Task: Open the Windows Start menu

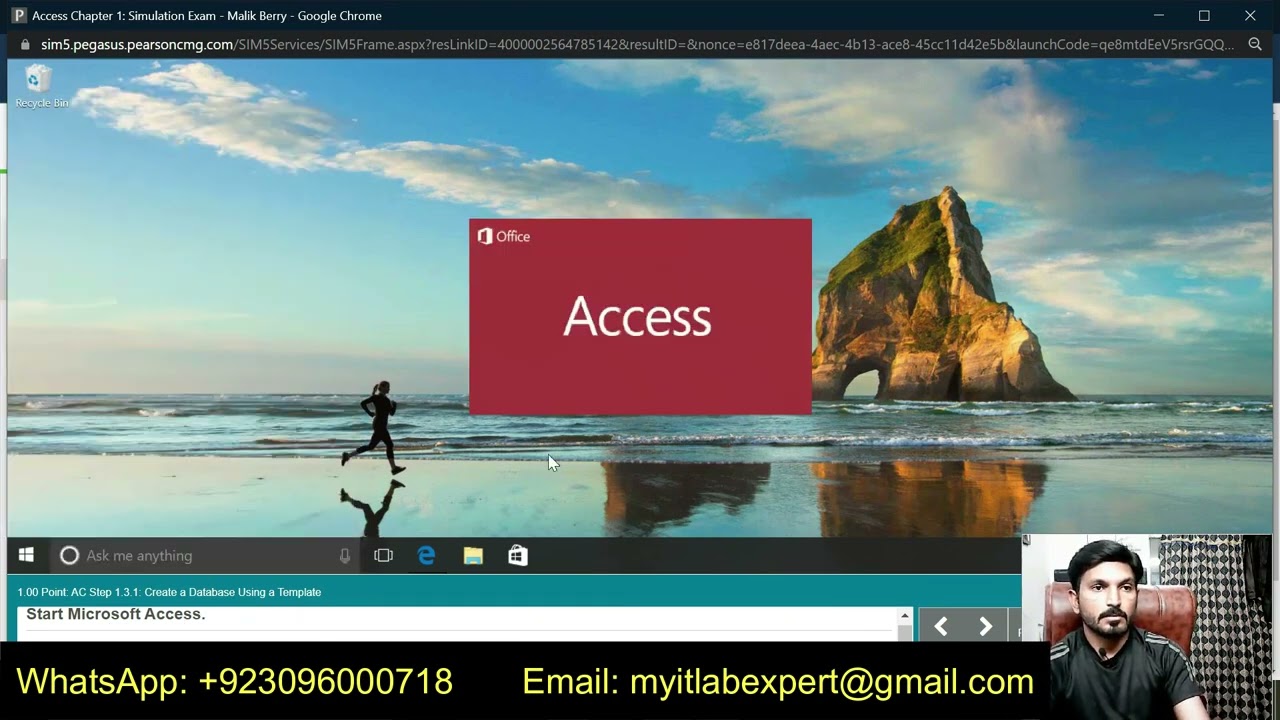Action: pos(27,555)
